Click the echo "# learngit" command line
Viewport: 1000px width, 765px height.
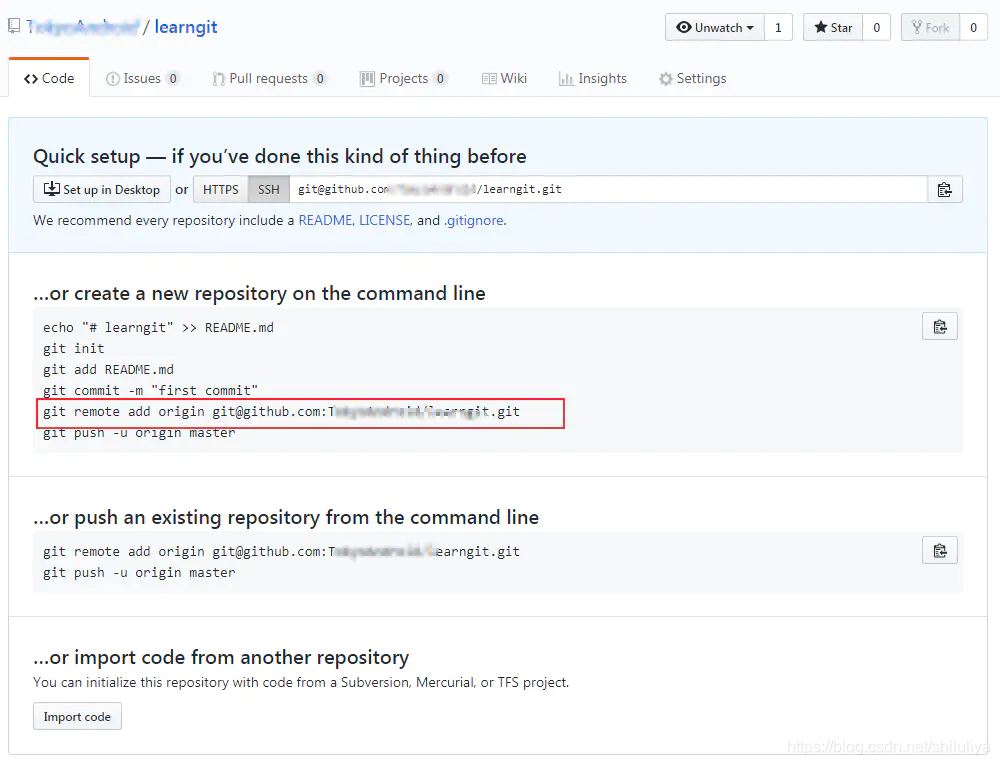[158, 327]
